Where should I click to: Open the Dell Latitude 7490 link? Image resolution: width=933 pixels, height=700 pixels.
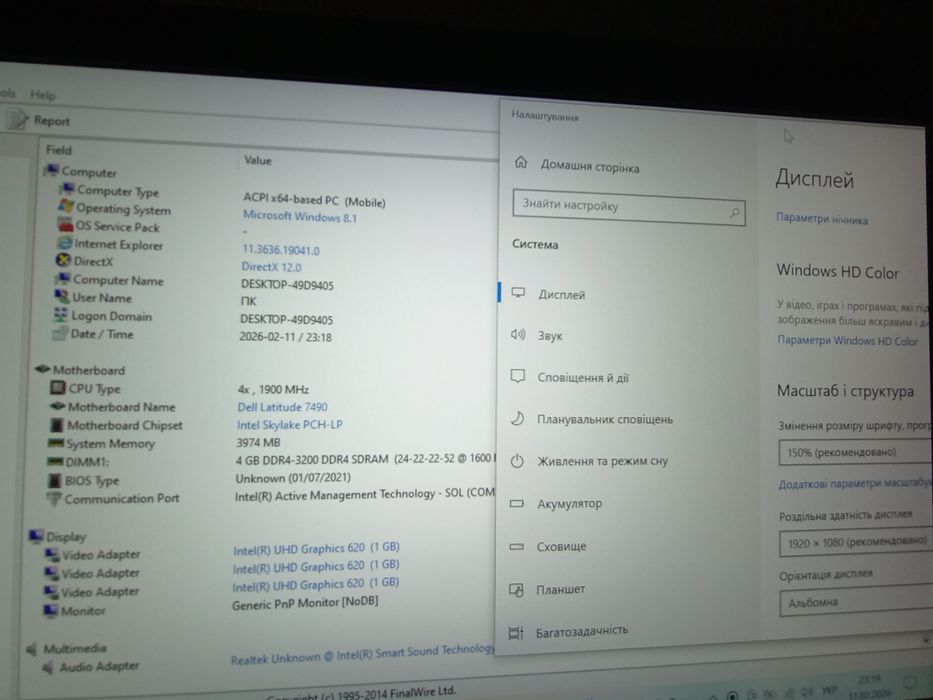pyautogui.click(x=283, y=407)
